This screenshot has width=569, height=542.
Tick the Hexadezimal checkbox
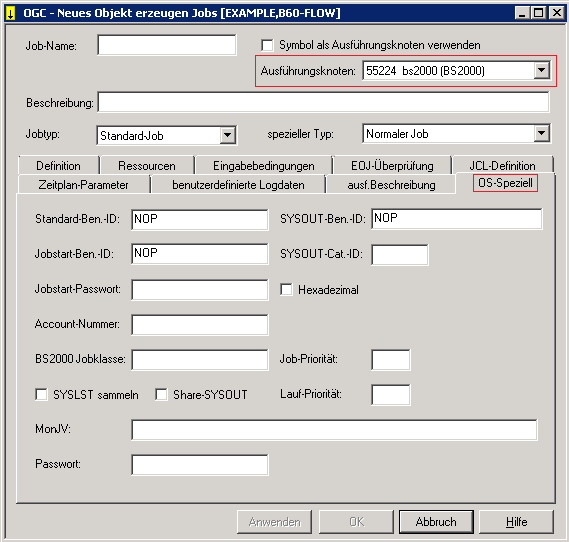click(286, 290)
